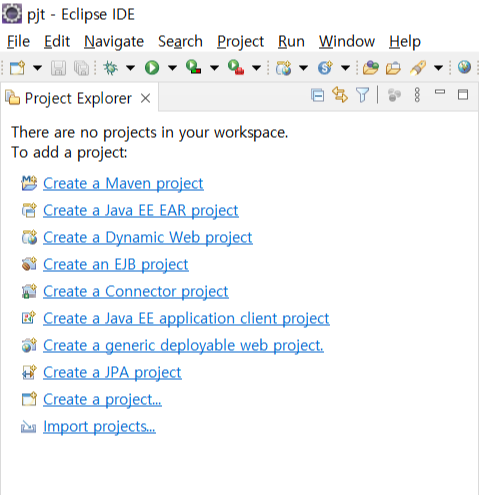Click the EJB project bean icon
This screenshot has width=479, height=495.
pos(29,264)
